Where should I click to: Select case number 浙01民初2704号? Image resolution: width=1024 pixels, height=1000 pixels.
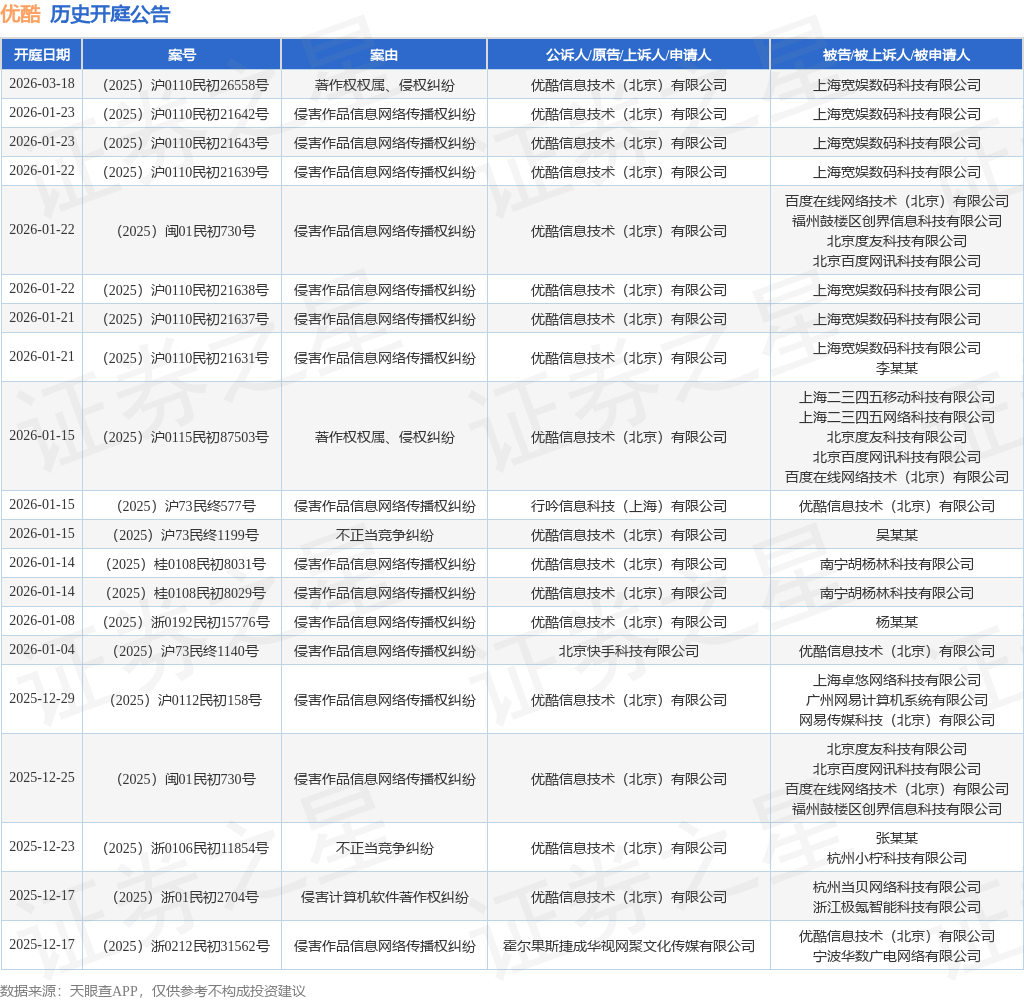(x=185, y=897)
